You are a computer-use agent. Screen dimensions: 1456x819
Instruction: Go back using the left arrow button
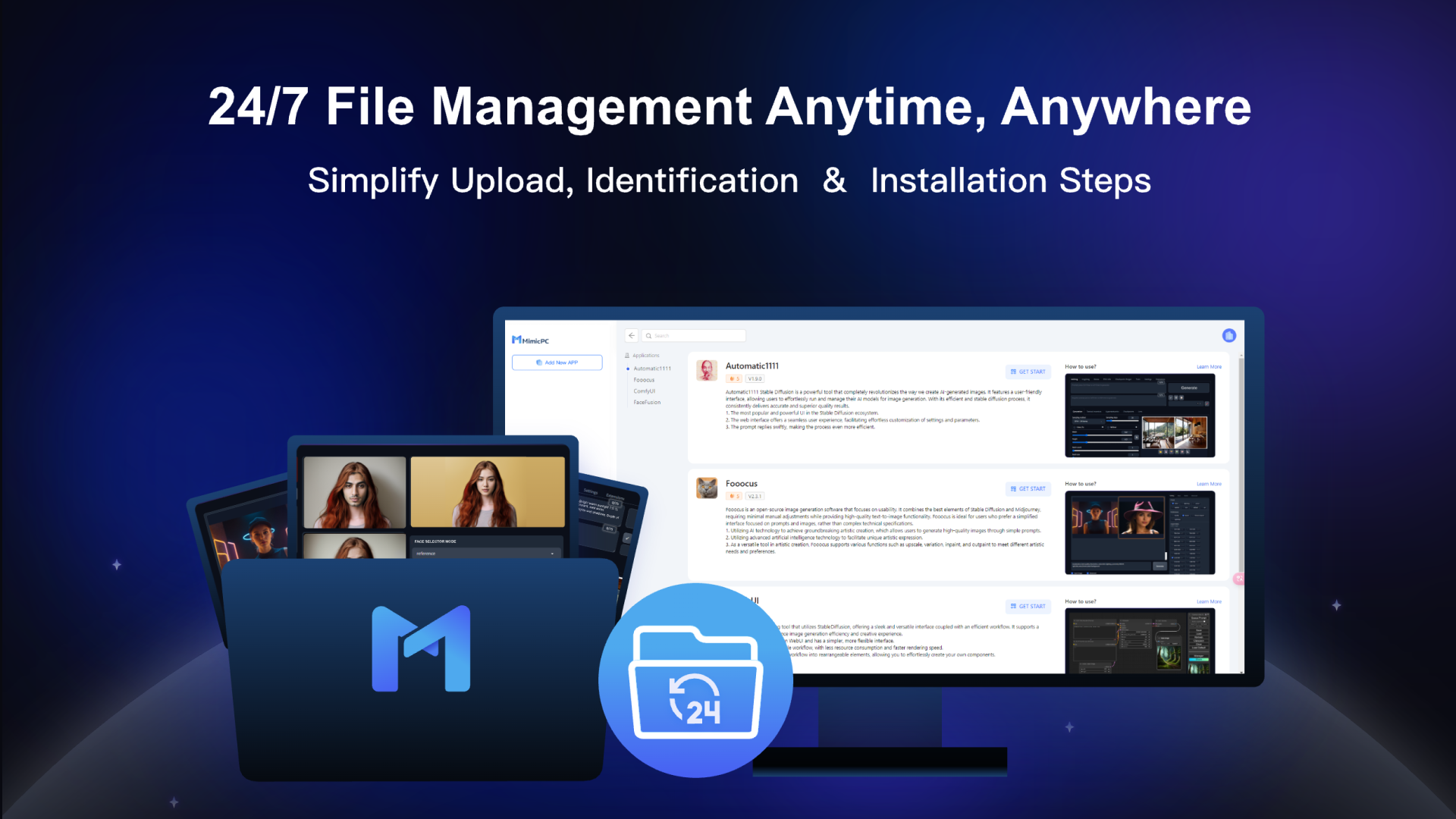pyautogui.click(x=632, y=335)
